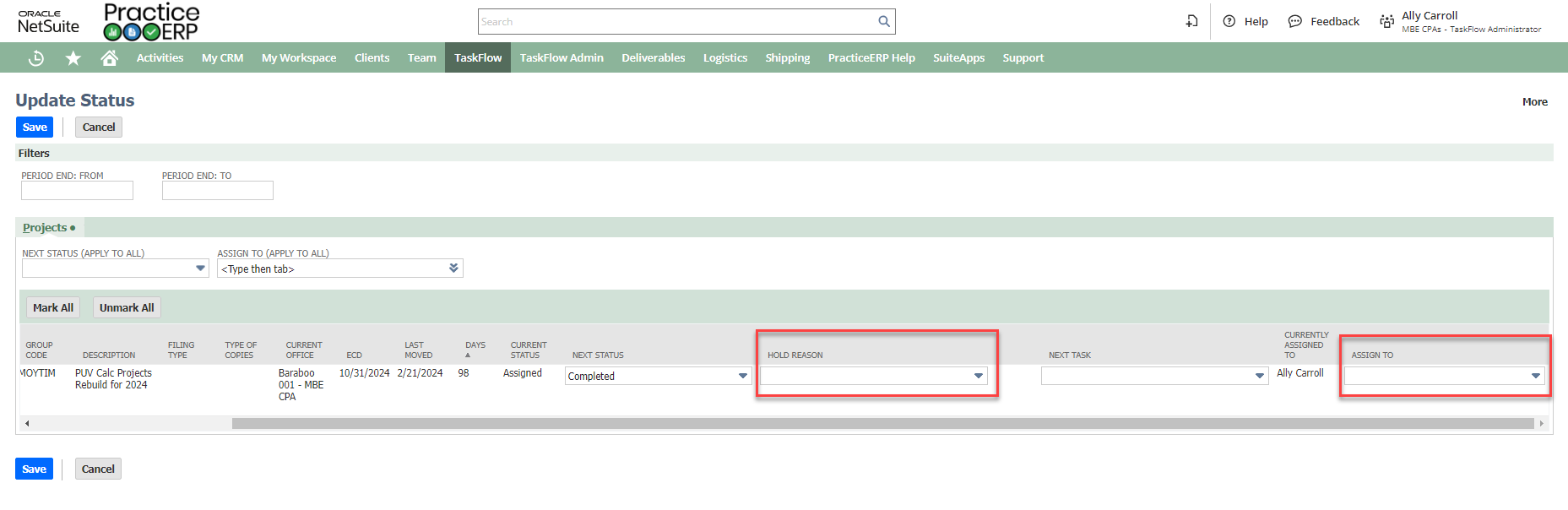Viewport: 1568px width, 510px height.
Task: Open the Assign To (Apply to All) list
Action: pos(453,269)
